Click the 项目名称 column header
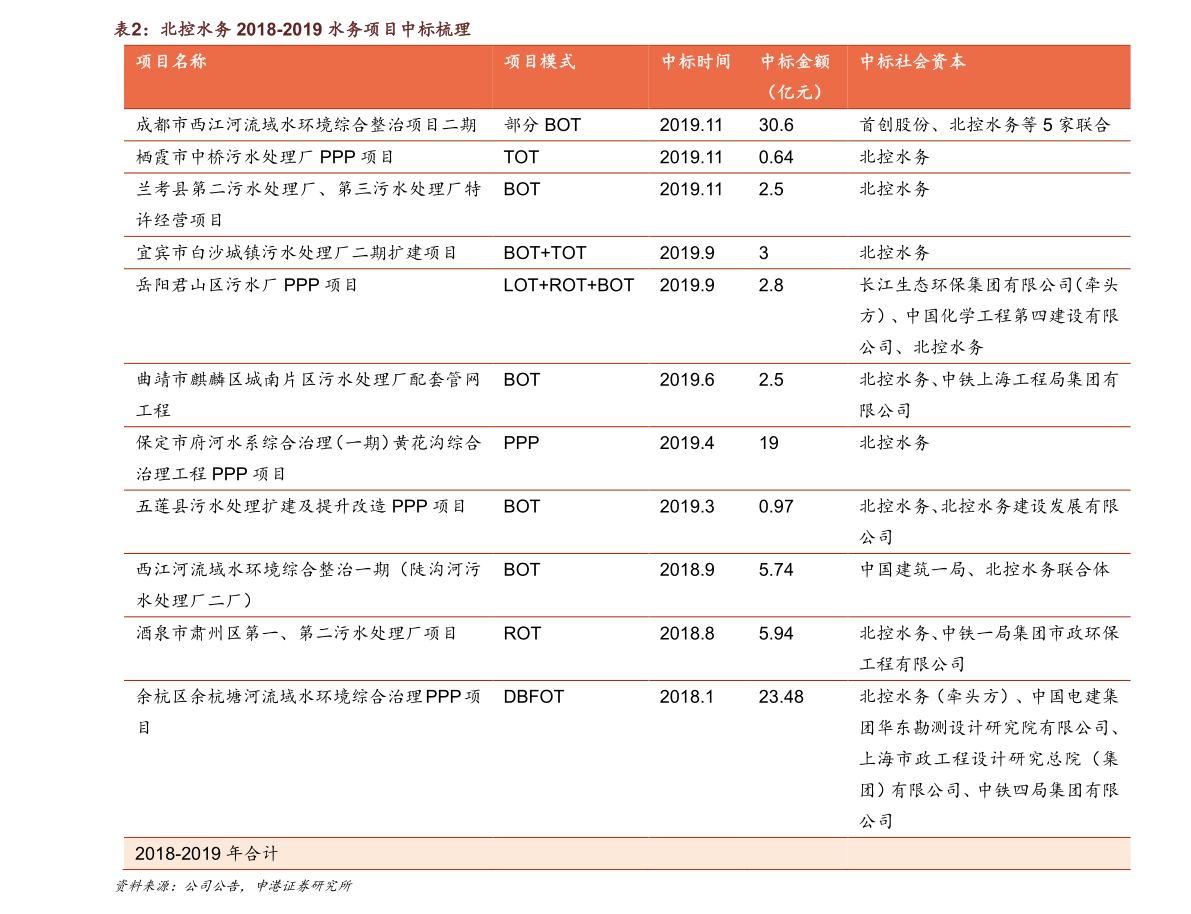This screenshot has width=1191, height=914. coord(171,62)
